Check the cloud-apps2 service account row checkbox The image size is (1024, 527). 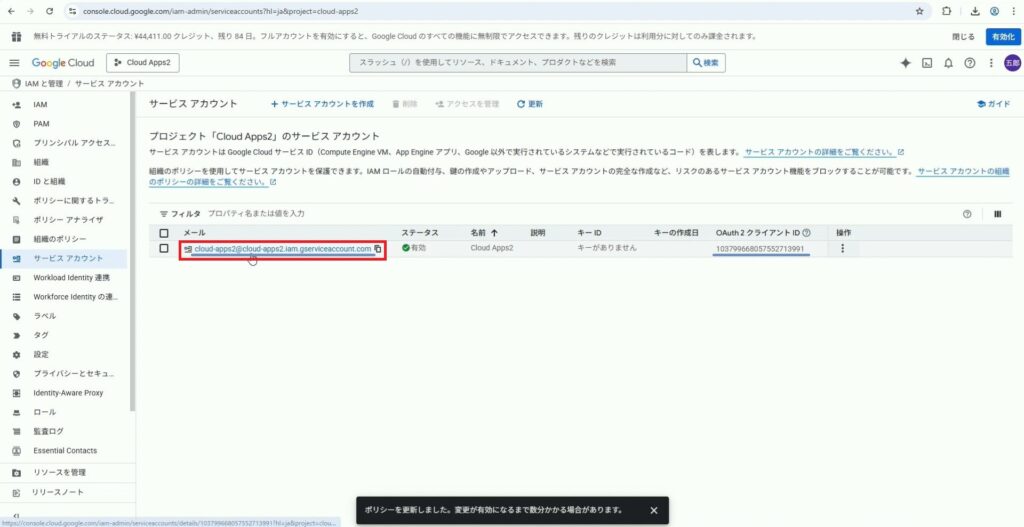(x=164, y=248)
